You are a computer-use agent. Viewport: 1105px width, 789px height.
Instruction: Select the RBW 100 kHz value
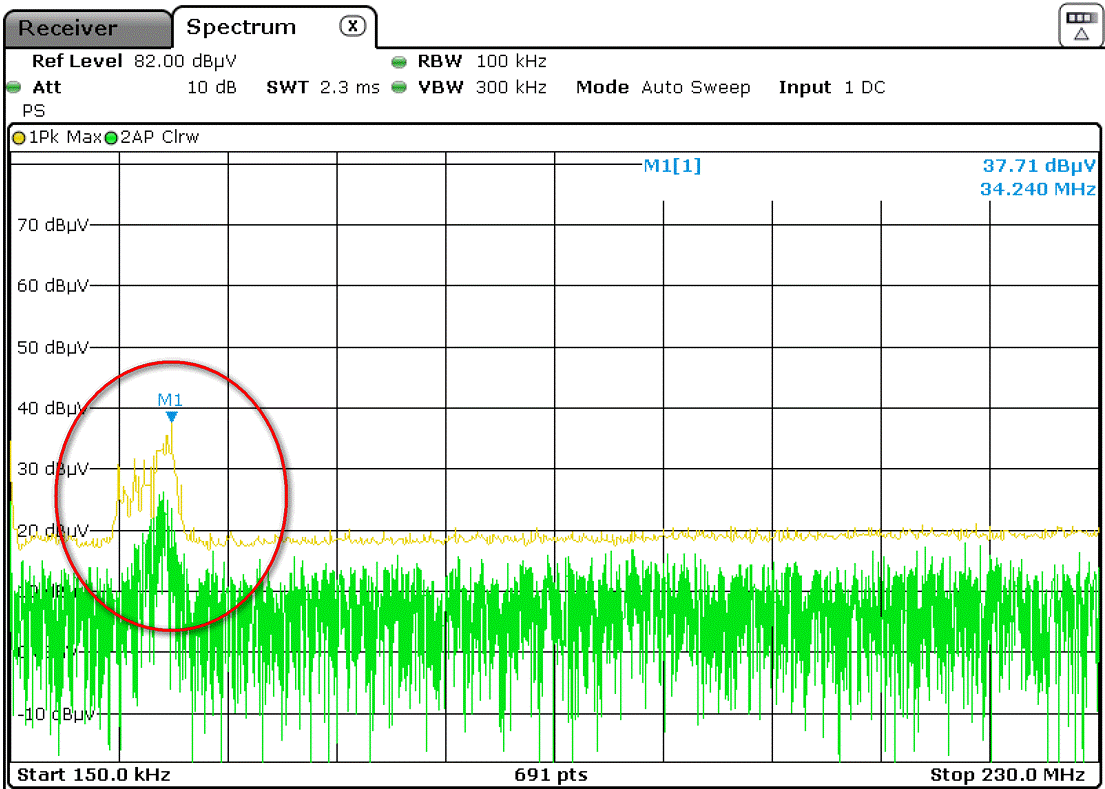click(512, 61)
